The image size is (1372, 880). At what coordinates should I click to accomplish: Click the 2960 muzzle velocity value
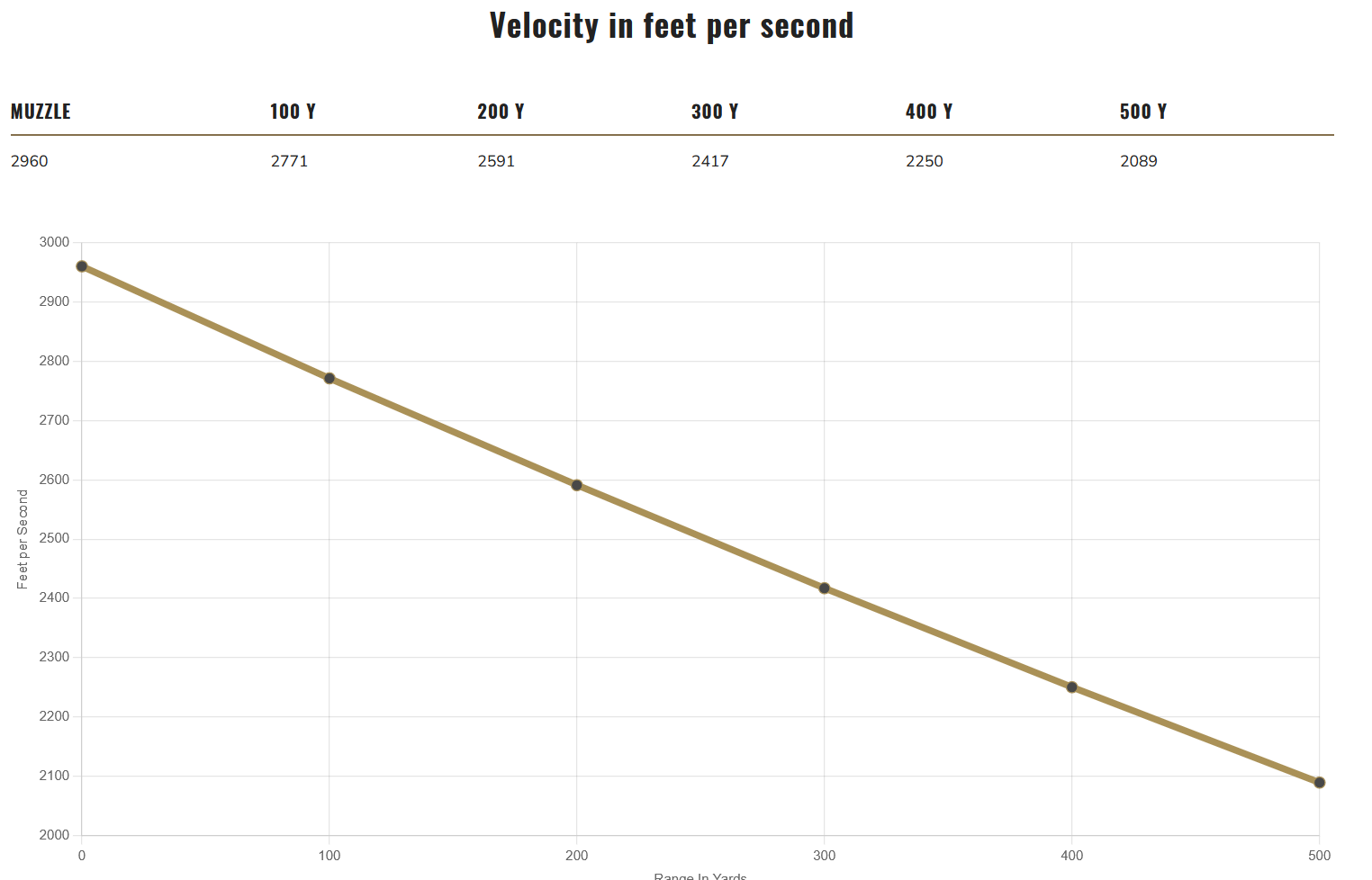[30, 161]
